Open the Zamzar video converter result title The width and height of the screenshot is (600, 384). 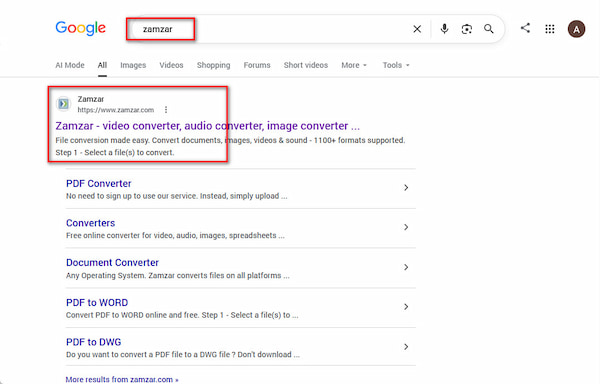[207, 126]
